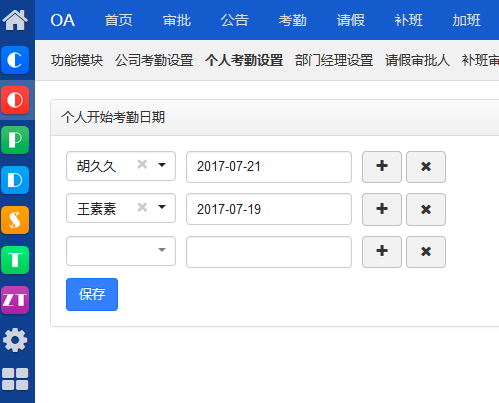Open the green T app icon

coord(15,260)
